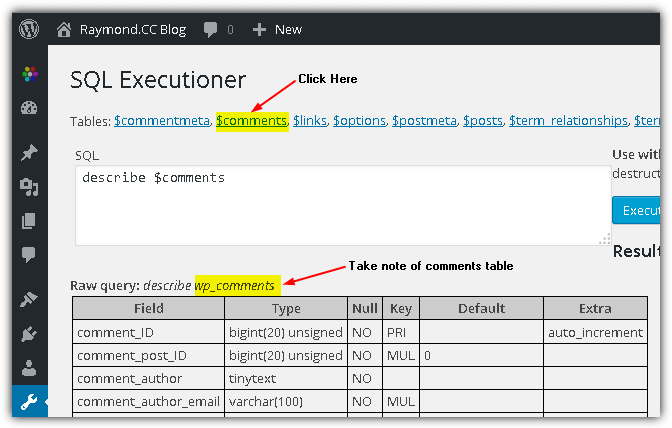Open the Pages icon in sidebar

click(29, 221)
